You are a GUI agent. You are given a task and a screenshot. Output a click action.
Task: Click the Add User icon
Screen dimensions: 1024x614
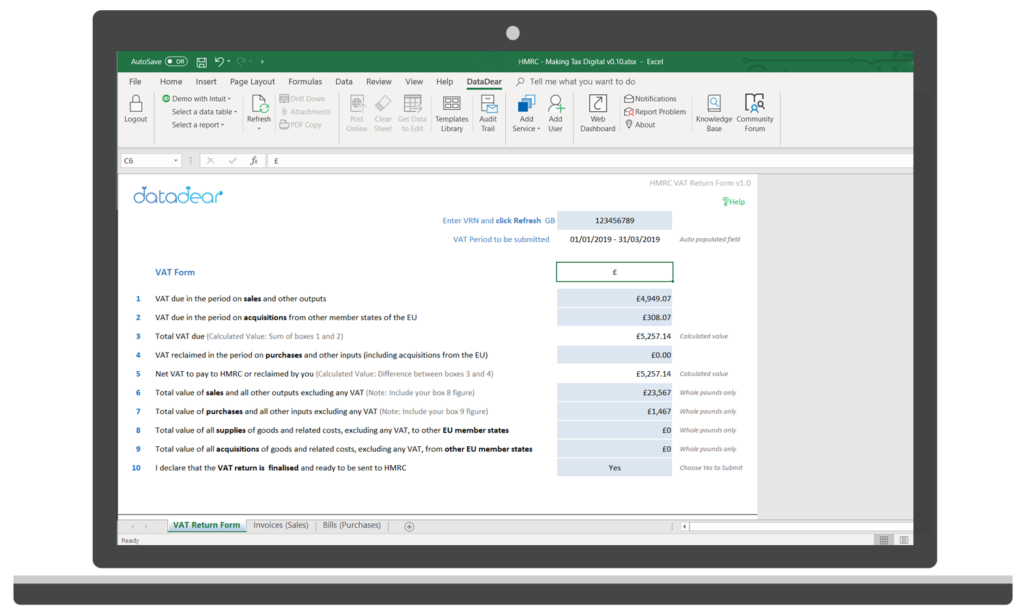tap(556, 104)
